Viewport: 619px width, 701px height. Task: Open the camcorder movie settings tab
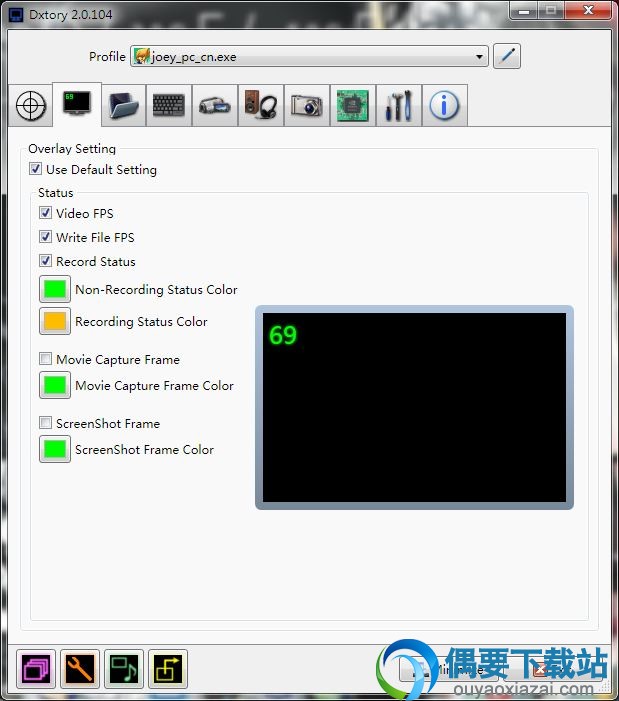click(215, 106)
